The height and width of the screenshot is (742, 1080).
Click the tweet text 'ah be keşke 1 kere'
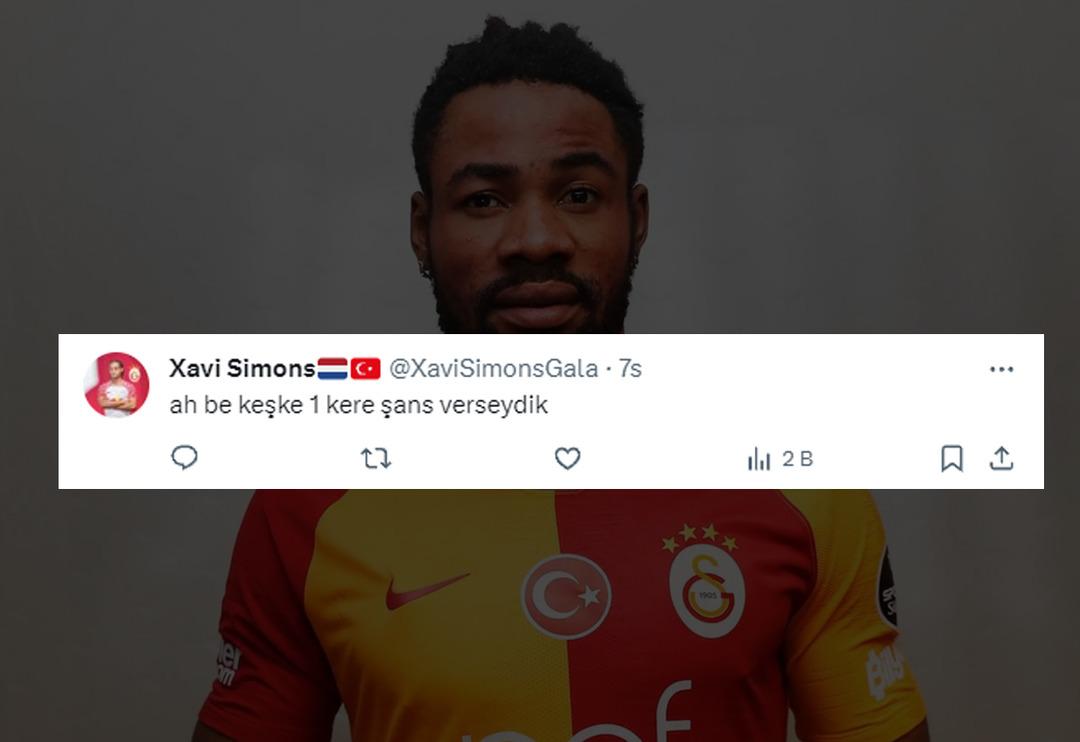tap(272, 404)
